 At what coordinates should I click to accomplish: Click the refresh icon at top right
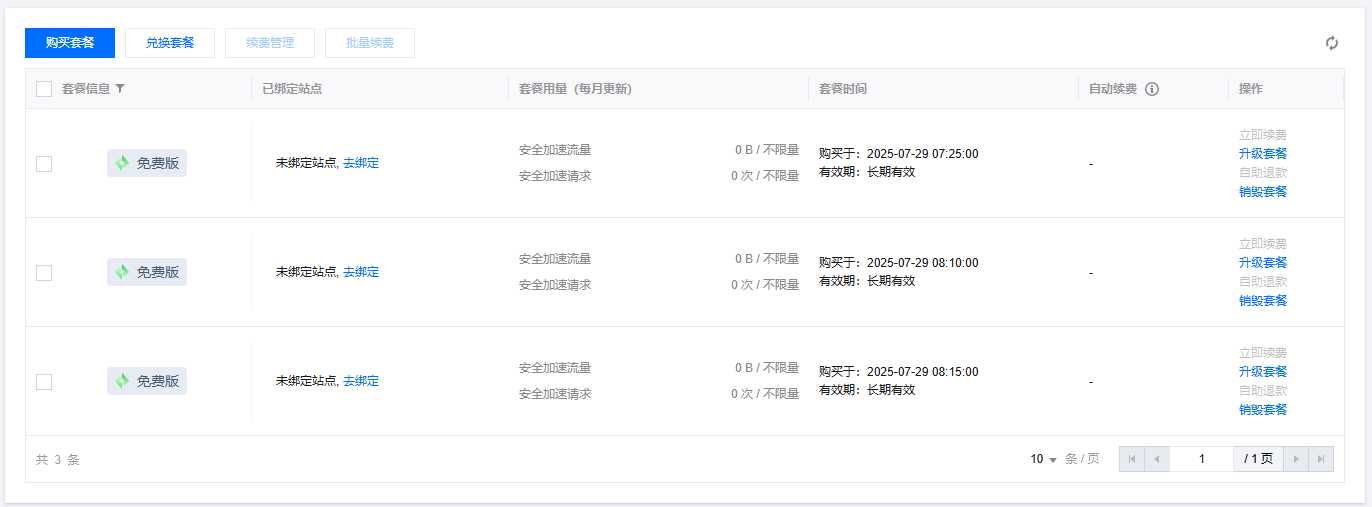click(x=1331, y=43)
